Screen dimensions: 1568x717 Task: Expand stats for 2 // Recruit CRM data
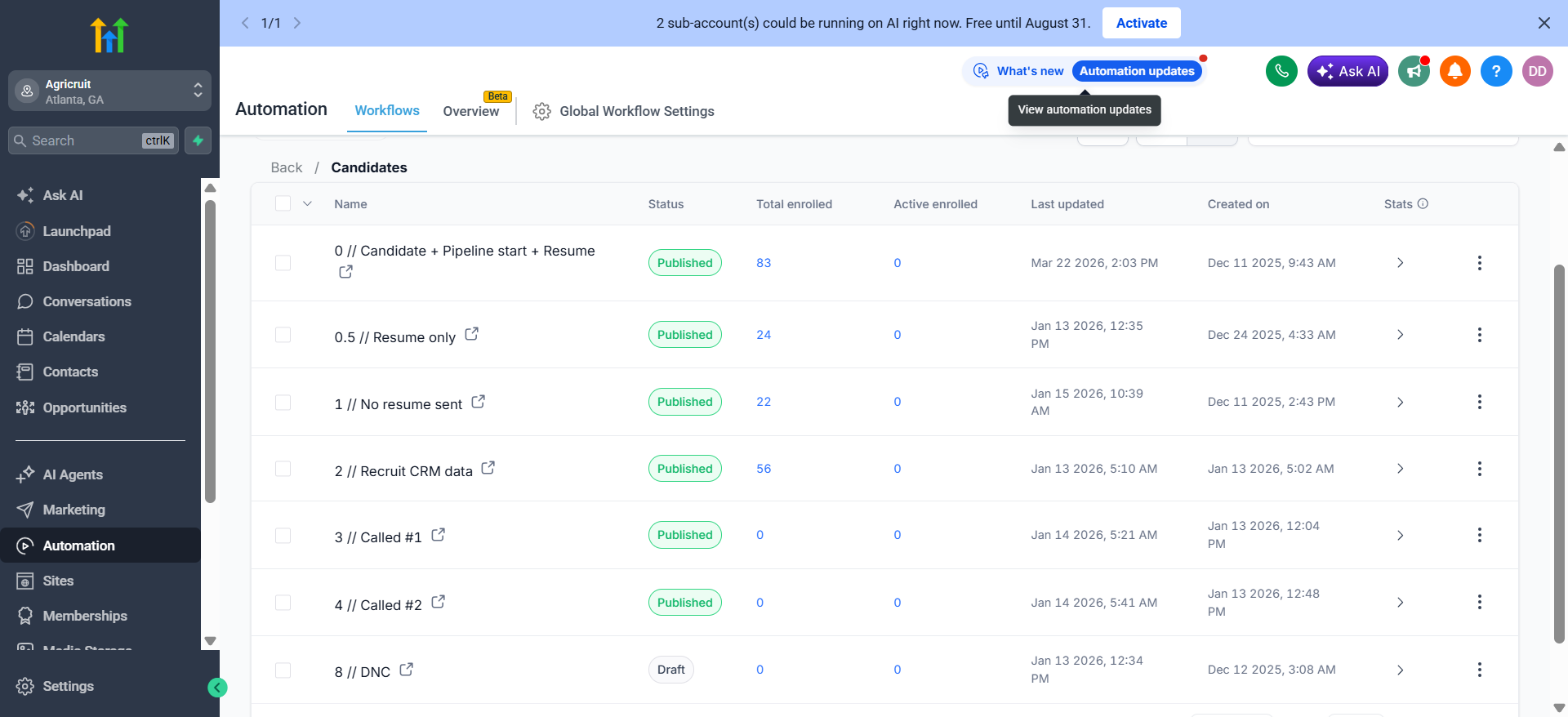pyautogui.click(x=1400, y=469)
